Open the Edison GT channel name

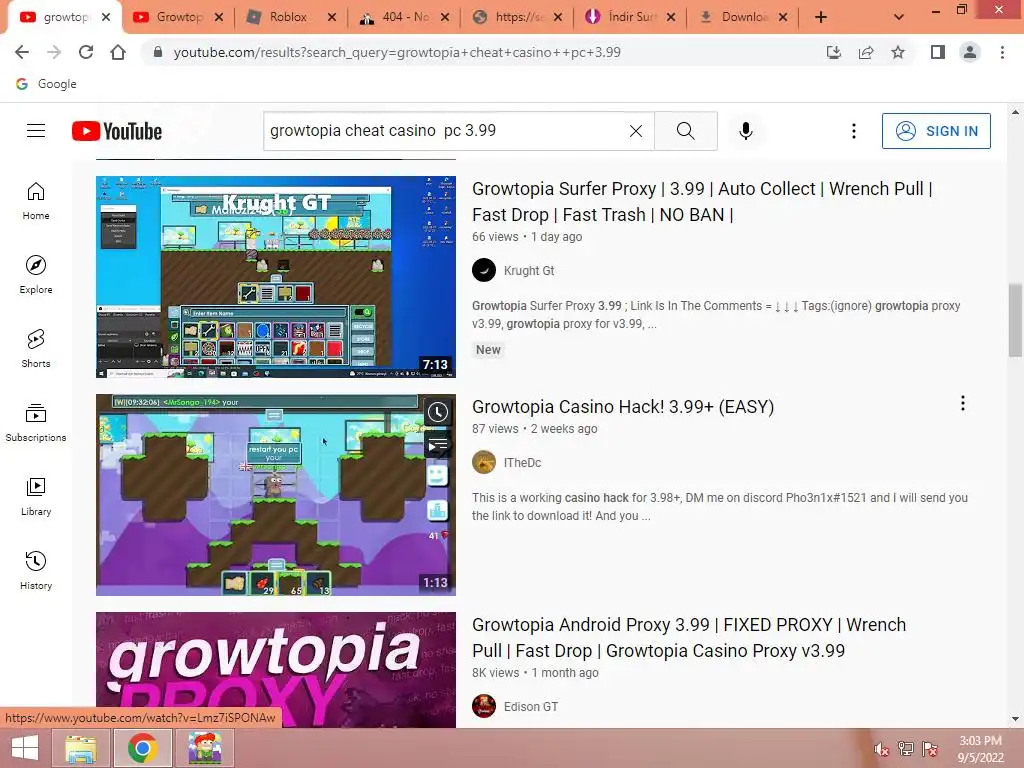click(531, 707)
